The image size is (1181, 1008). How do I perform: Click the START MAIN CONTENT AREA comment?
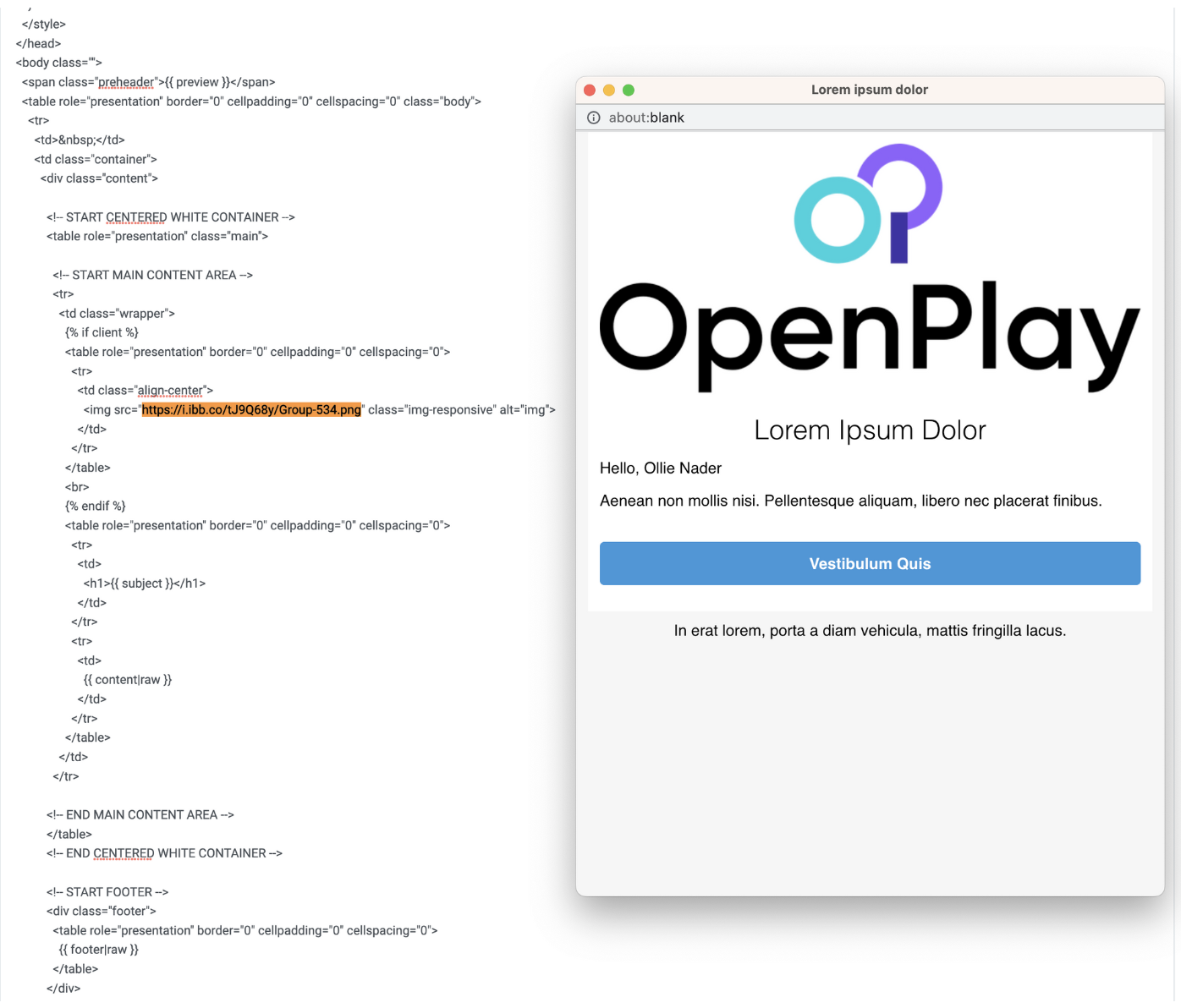(x=152, y=275)
